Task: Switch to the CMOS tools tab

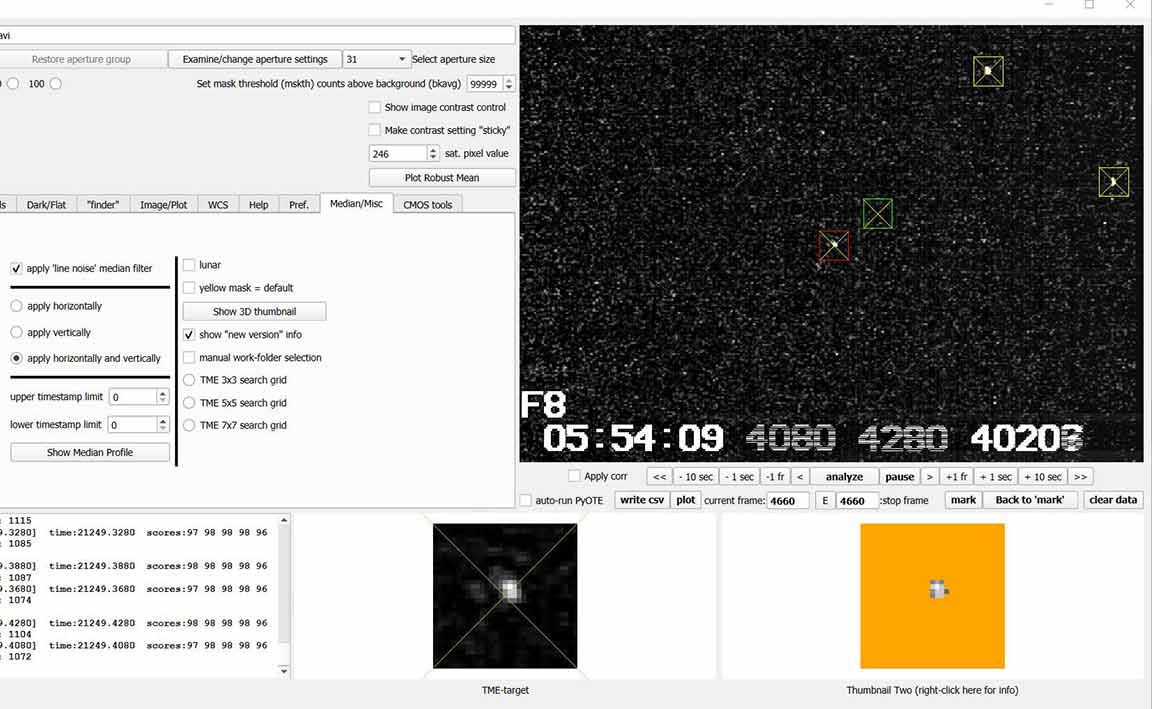Action: pyautogui.click(x=427, y=205)
